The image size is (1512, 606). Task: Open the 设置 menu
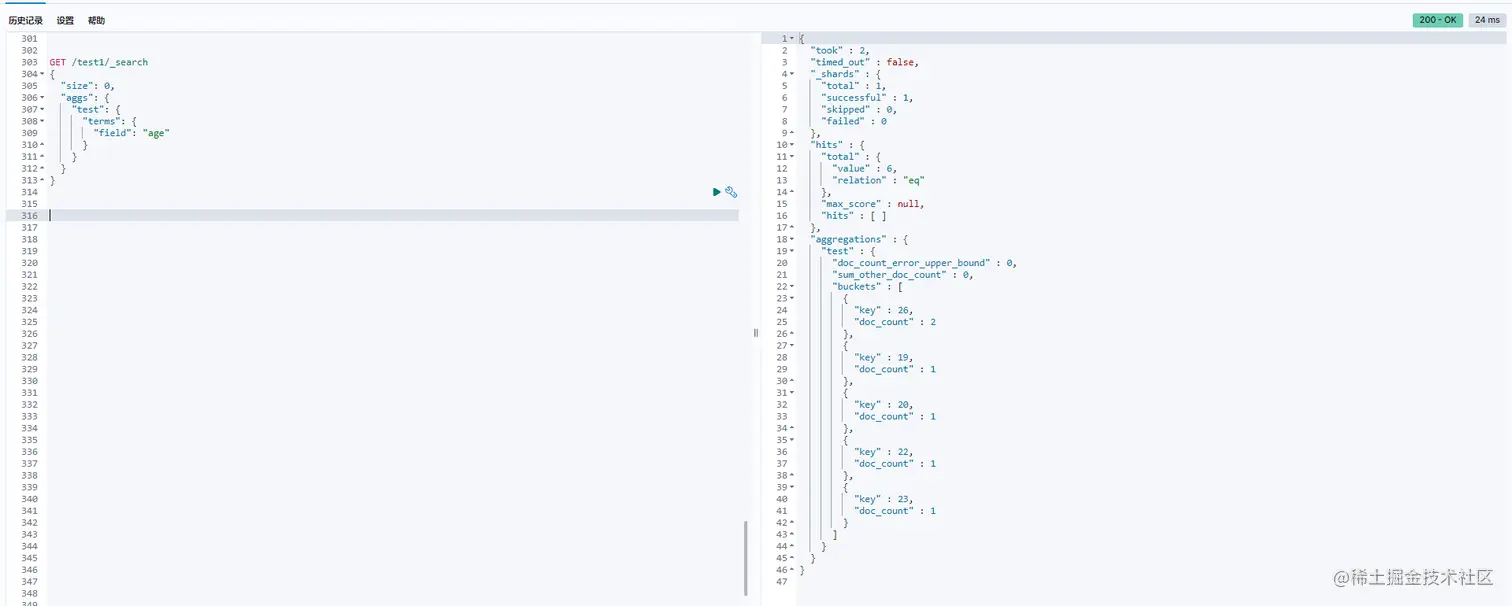(x=65, y=20)
